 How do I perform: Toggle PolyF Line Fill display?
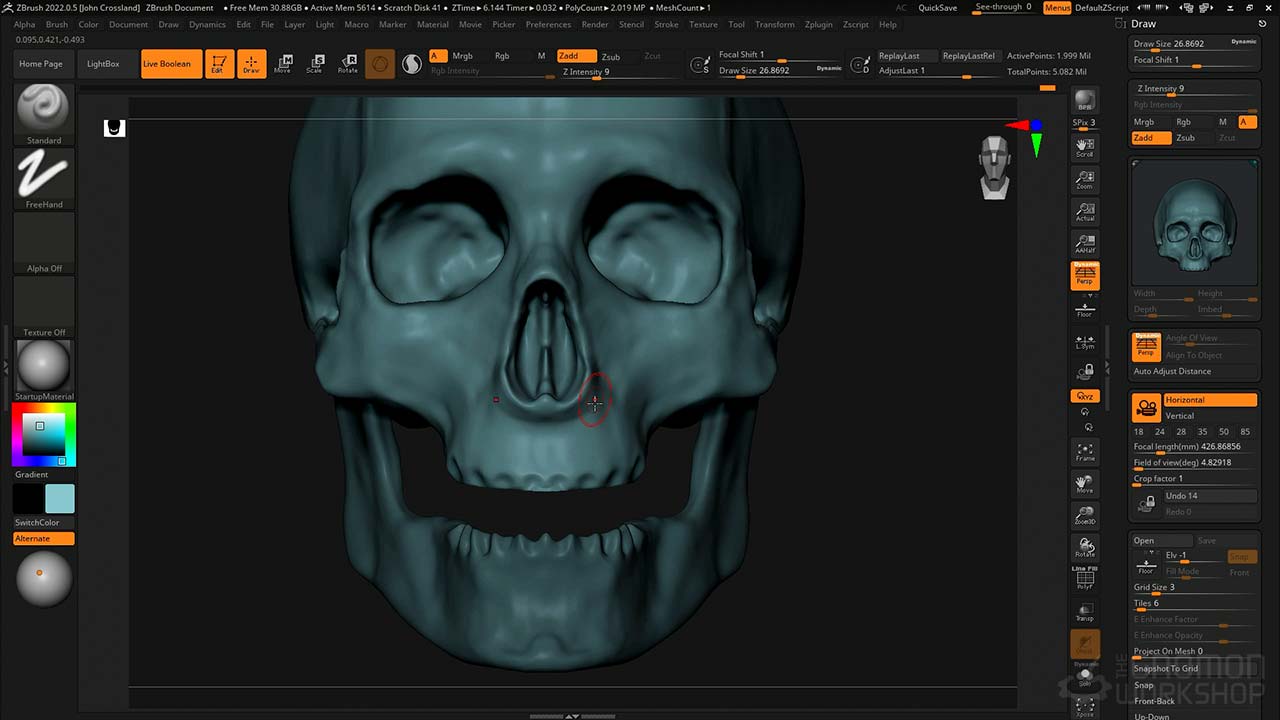click(1085, 579)
